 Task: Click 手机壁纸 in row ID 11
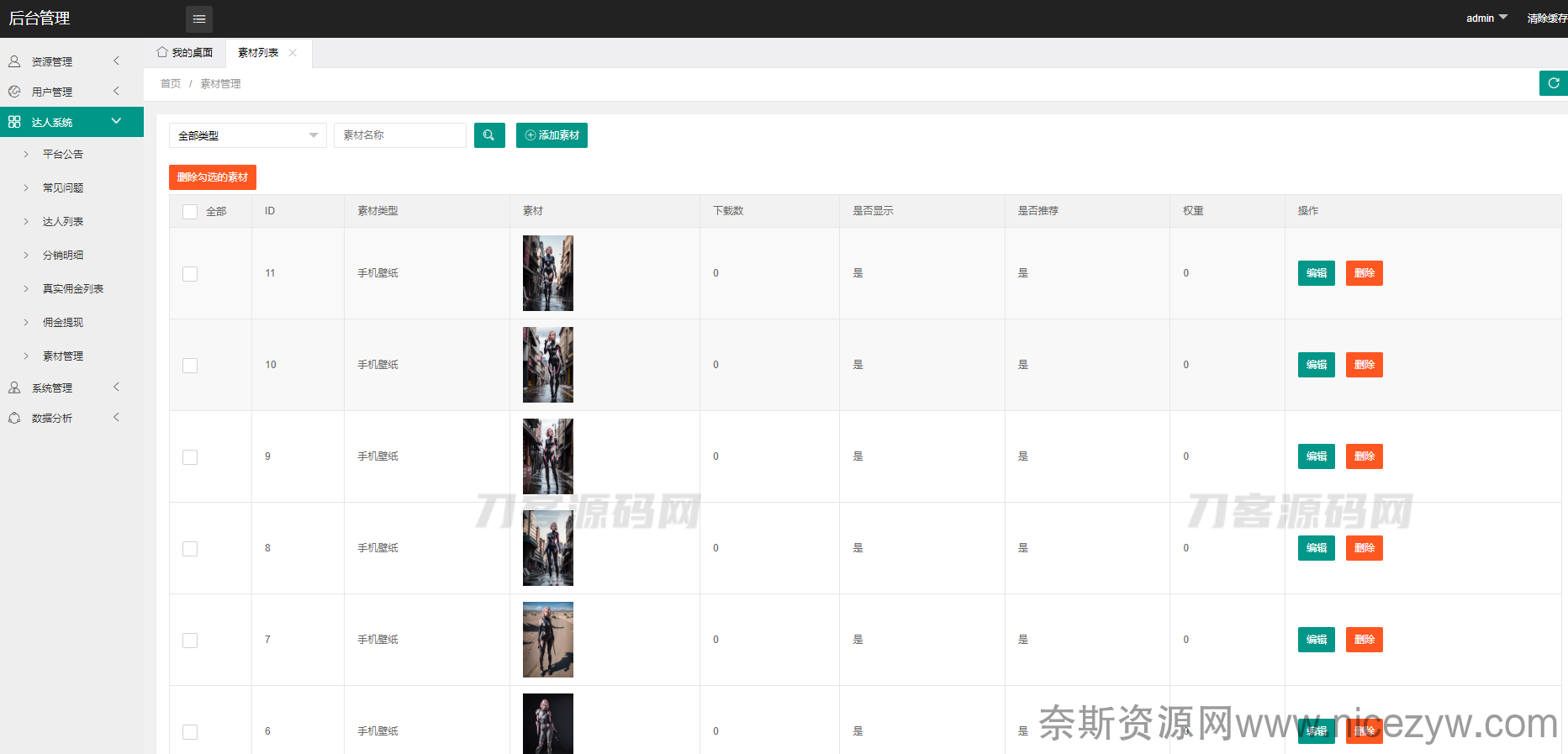click(x=377, y=273)
